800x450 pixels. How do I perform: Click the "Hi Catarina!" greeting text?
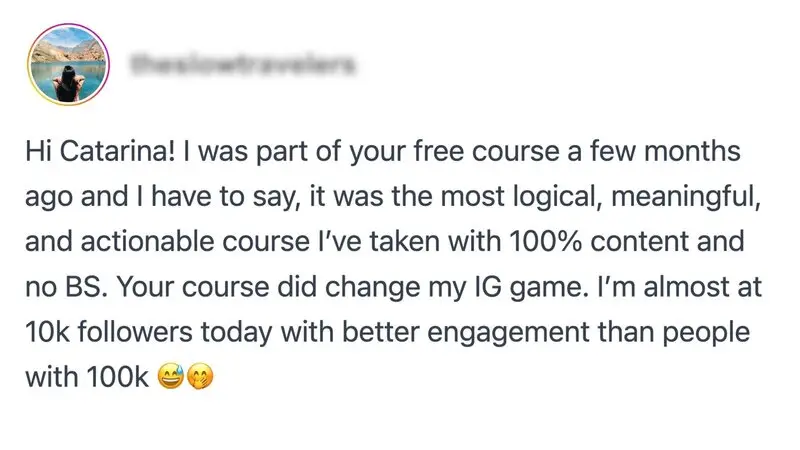tap(91, 154)
